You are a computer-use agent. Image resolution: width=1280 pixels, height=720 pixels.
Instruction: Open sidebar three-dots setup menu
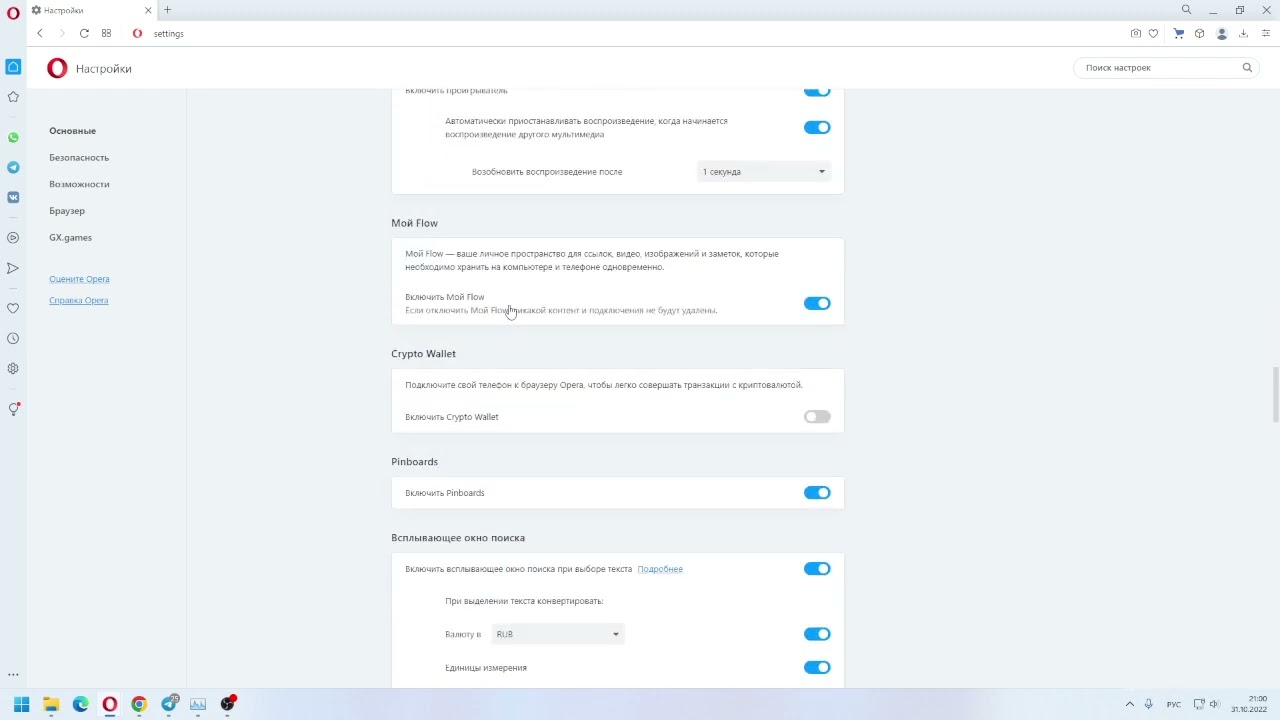13,675
